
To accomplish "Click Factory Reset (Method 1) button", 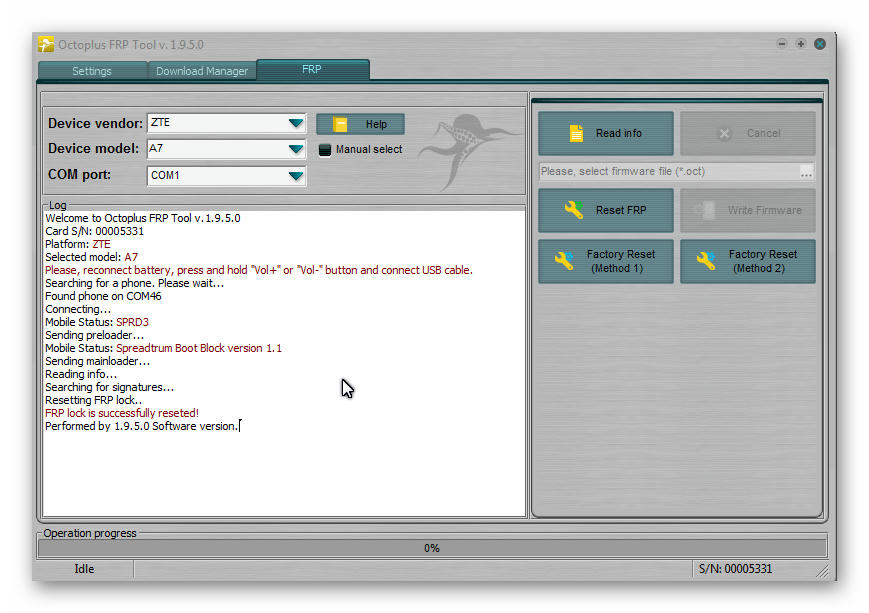I will coord(606,261).
